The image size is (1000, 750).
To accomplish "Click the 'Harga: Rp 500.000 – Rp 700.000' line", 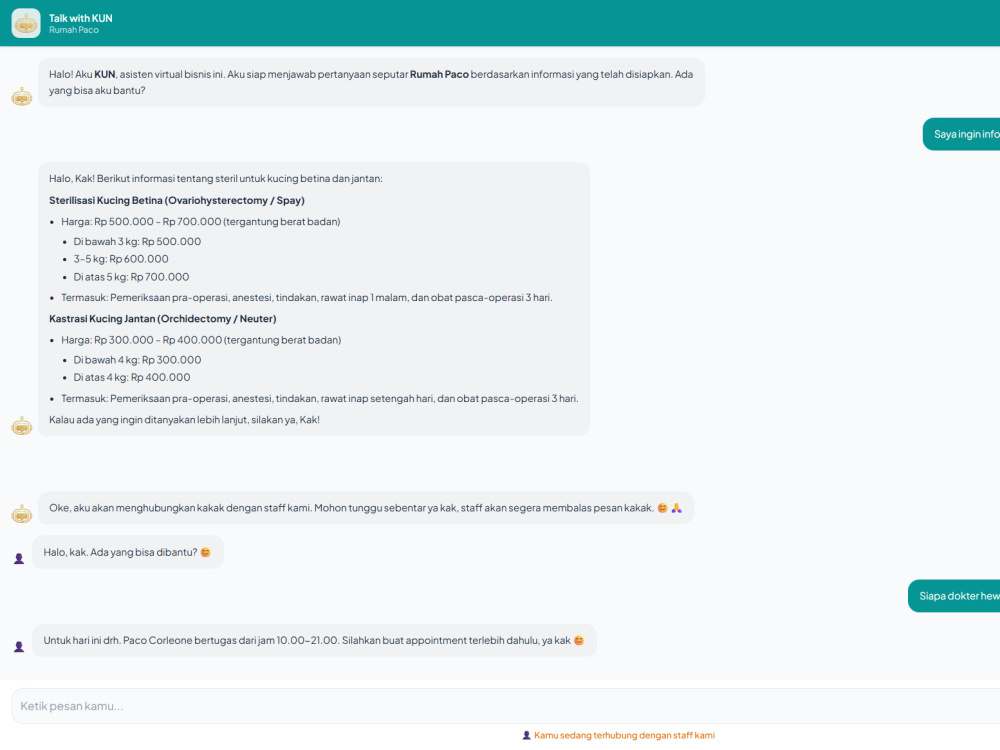I will point(201,222).
